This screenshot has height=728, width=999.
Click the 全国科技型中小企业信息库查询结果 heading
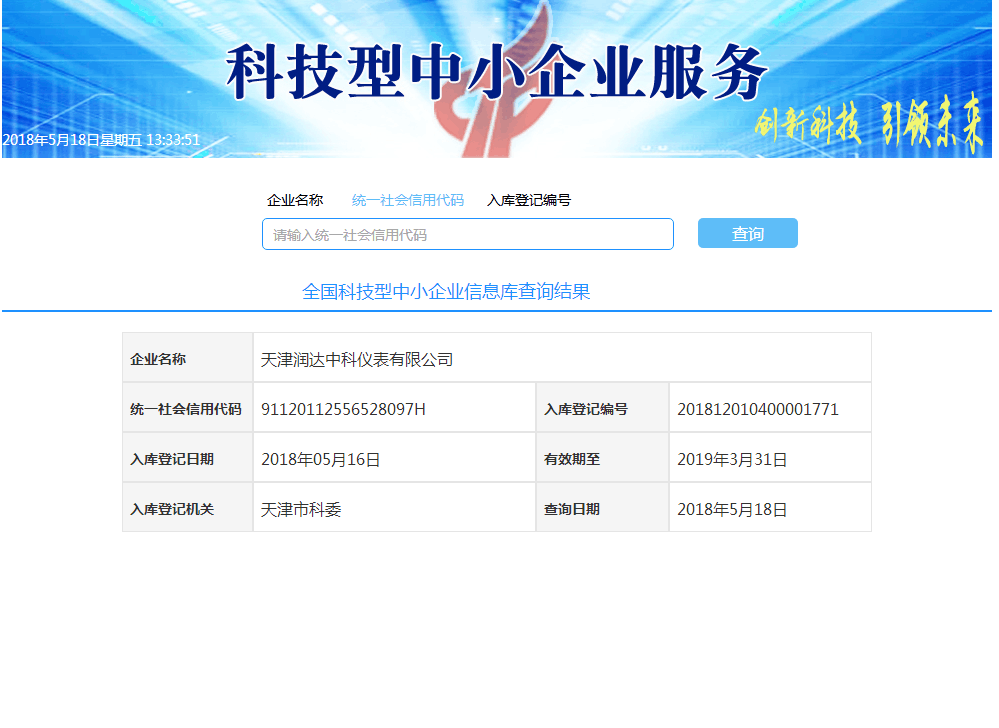click(x=446, y=292)
